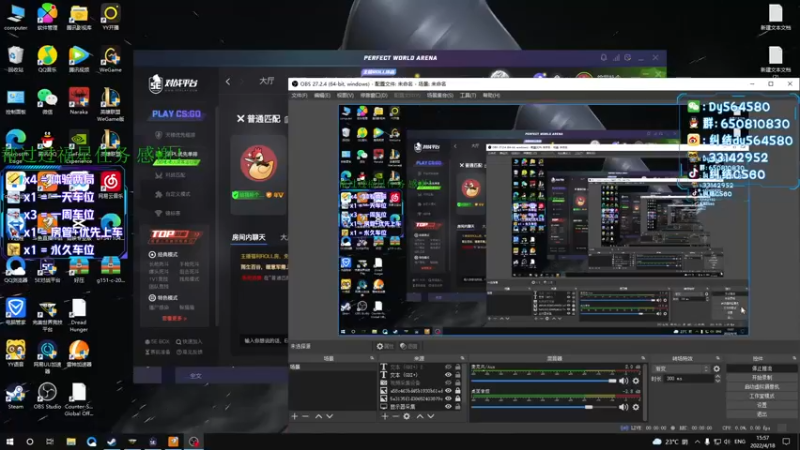Image resolution: width=800 pixels, height=450 pixels.
Task: Open WeGame desktop shortcut
Action: (110, 59)
